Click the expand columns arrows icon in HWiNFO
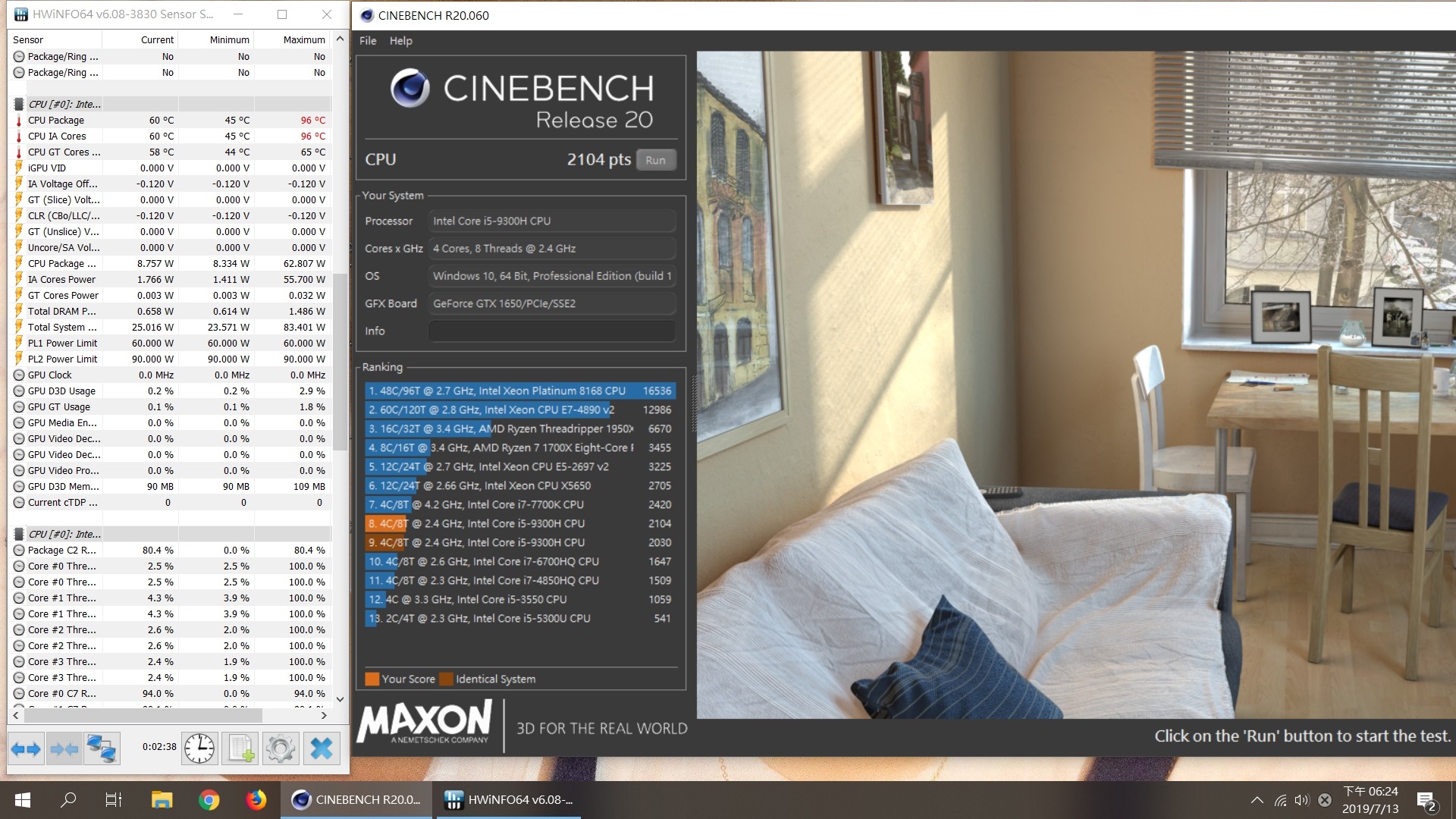The height and width of the screenshot is (819, 1456). [26, 749]
